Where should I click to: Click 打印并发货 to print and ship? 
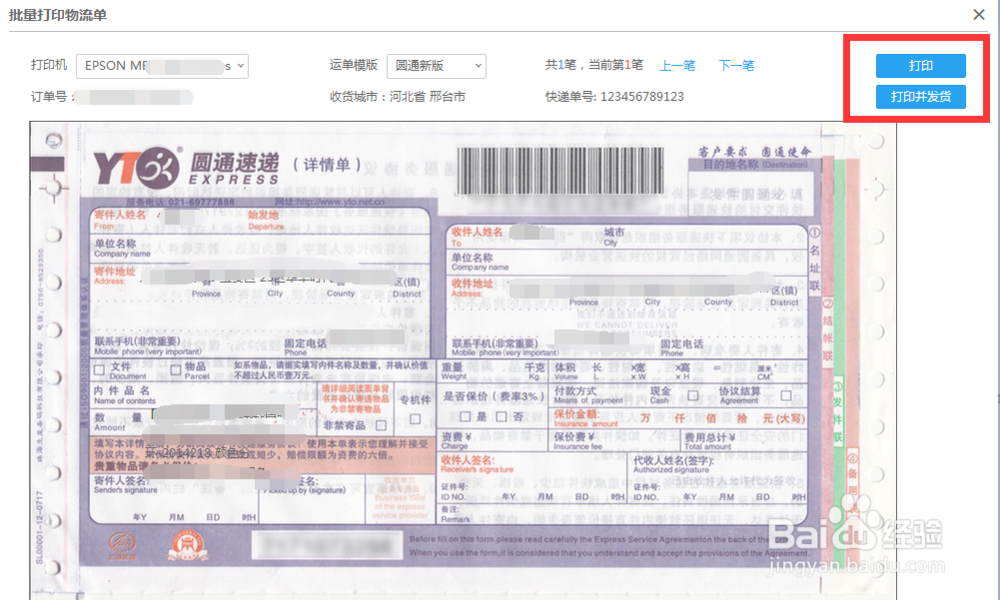point(920,98)
